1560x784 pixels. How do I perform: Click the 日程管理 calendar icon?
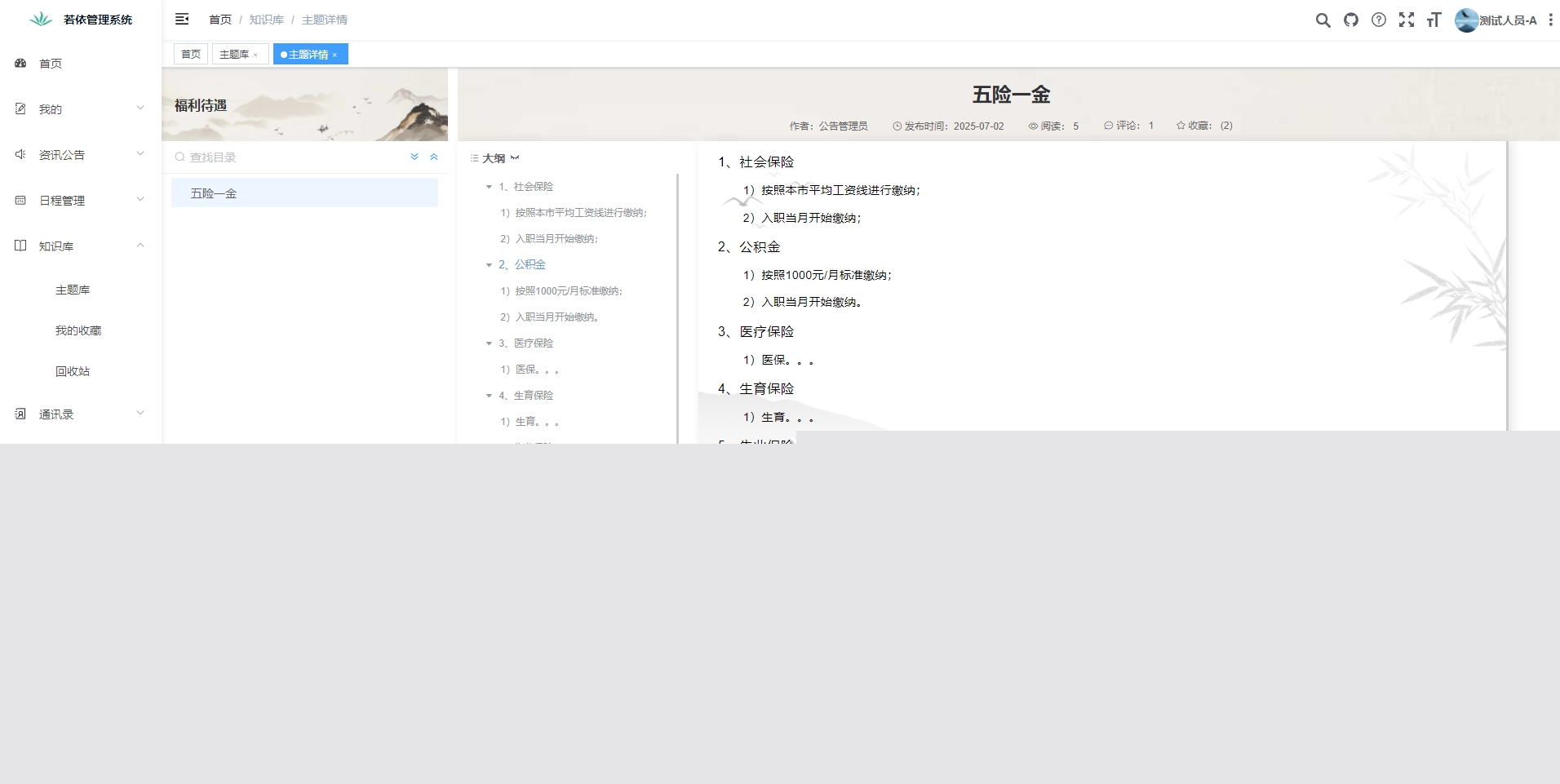pyautogui.click(x=20, y=200)
